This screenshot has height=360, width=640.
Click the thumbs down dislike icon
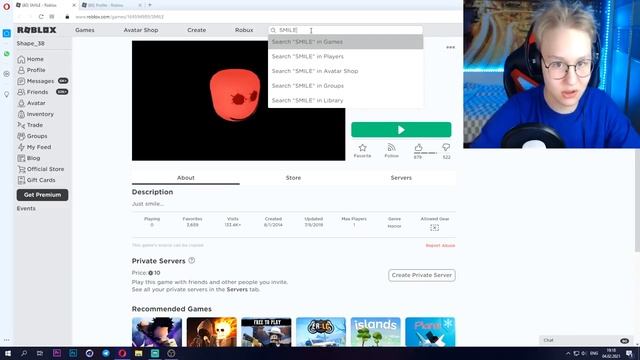[x=446, y=147]
